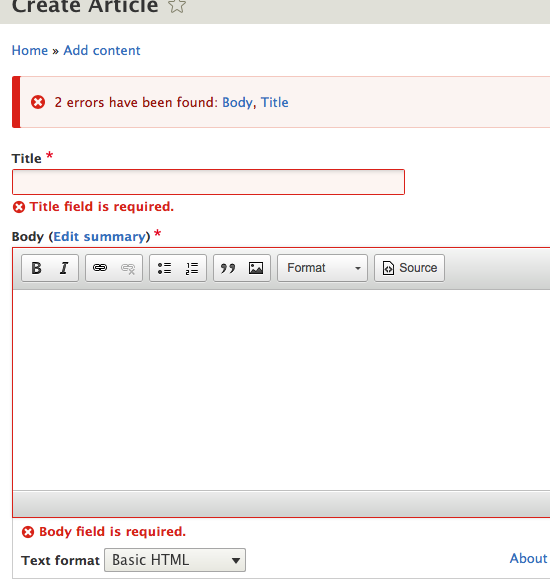Go to the Home breadcrumb link
Image resolution: width=550 pixels, height=587 pixels.
point(30,51)
